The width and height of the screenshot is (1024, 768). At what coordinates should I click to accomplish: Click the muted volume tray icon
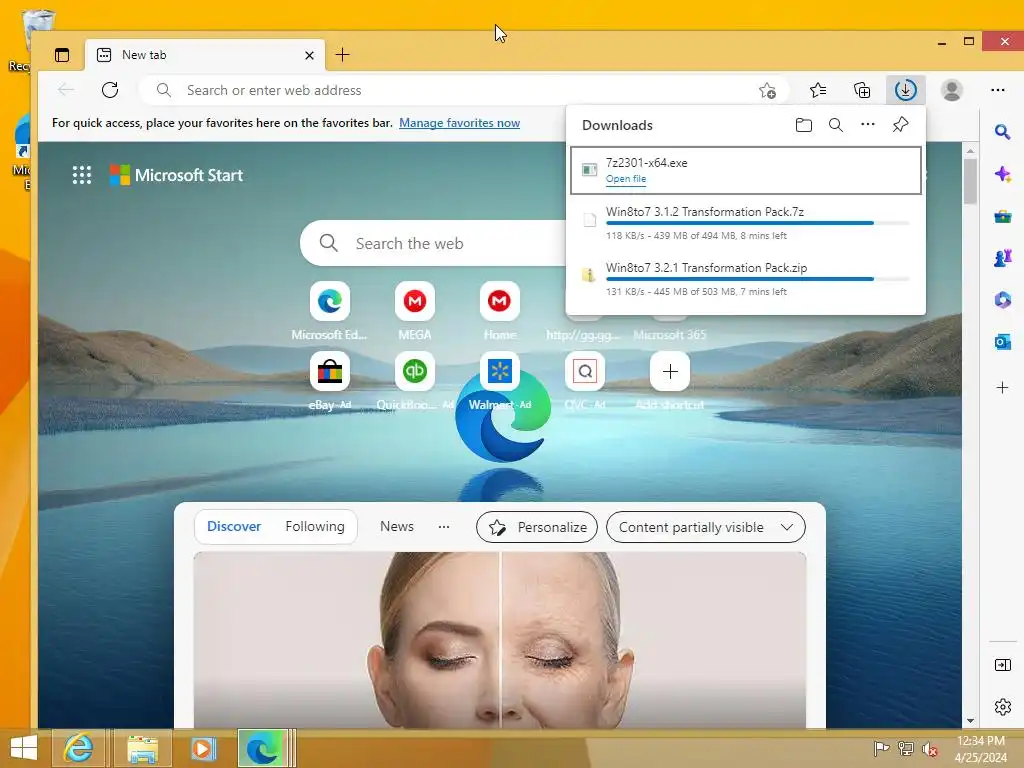pos(930,749)
